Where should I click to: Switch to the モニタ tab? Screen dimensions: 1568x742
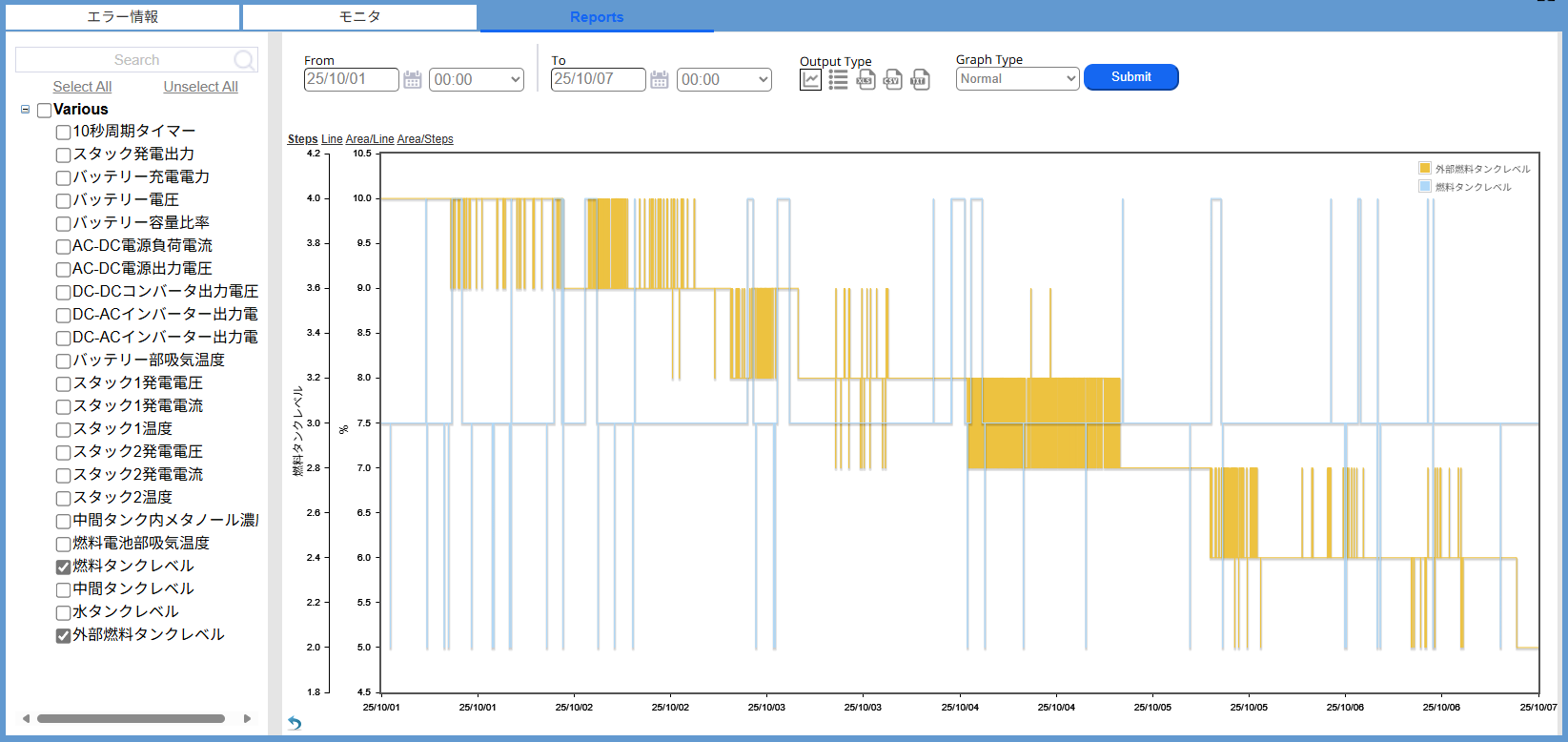coord(359,17)
